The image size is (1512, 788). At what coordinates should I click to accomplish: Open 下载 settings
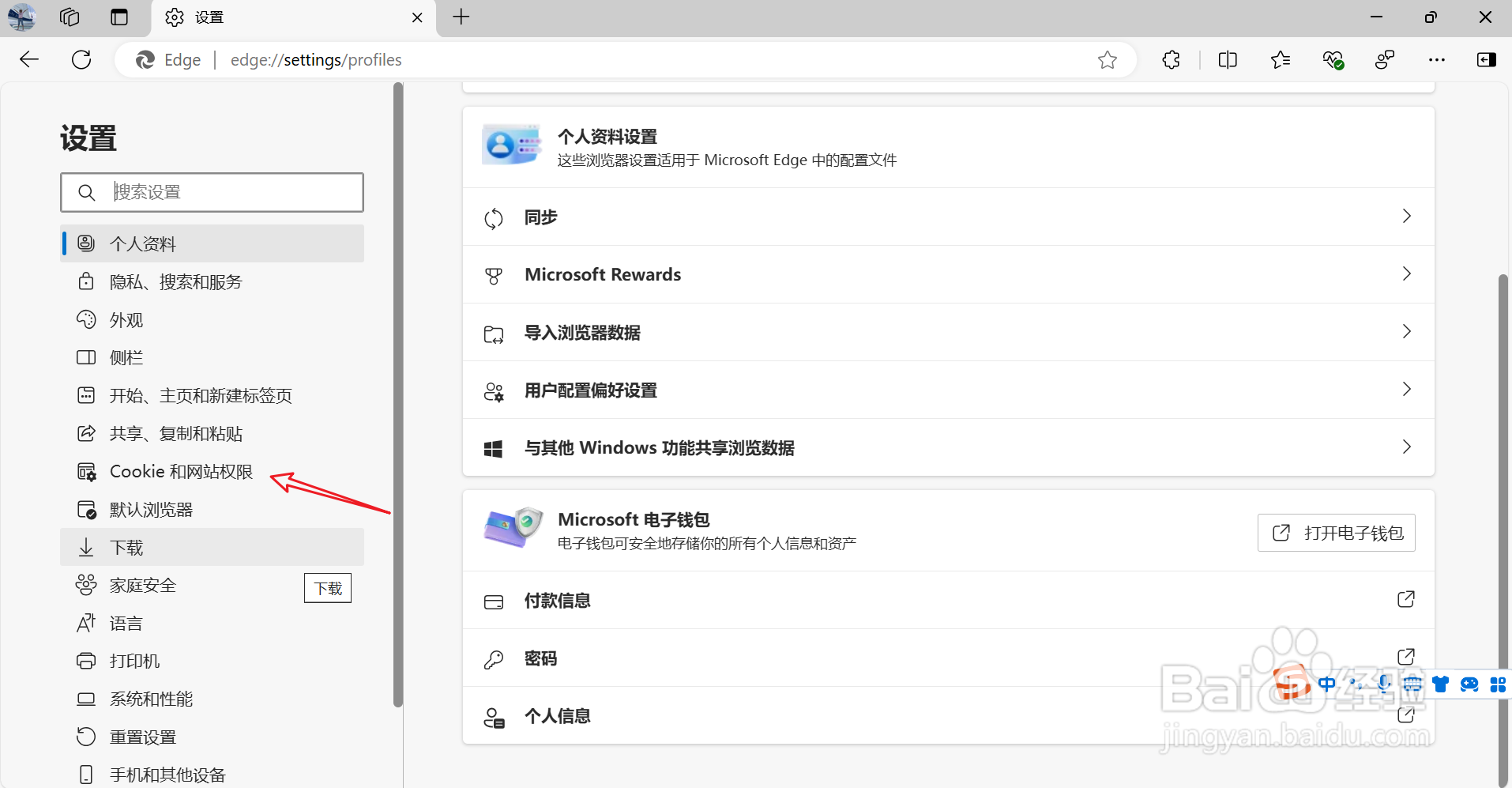click(212, 547)
